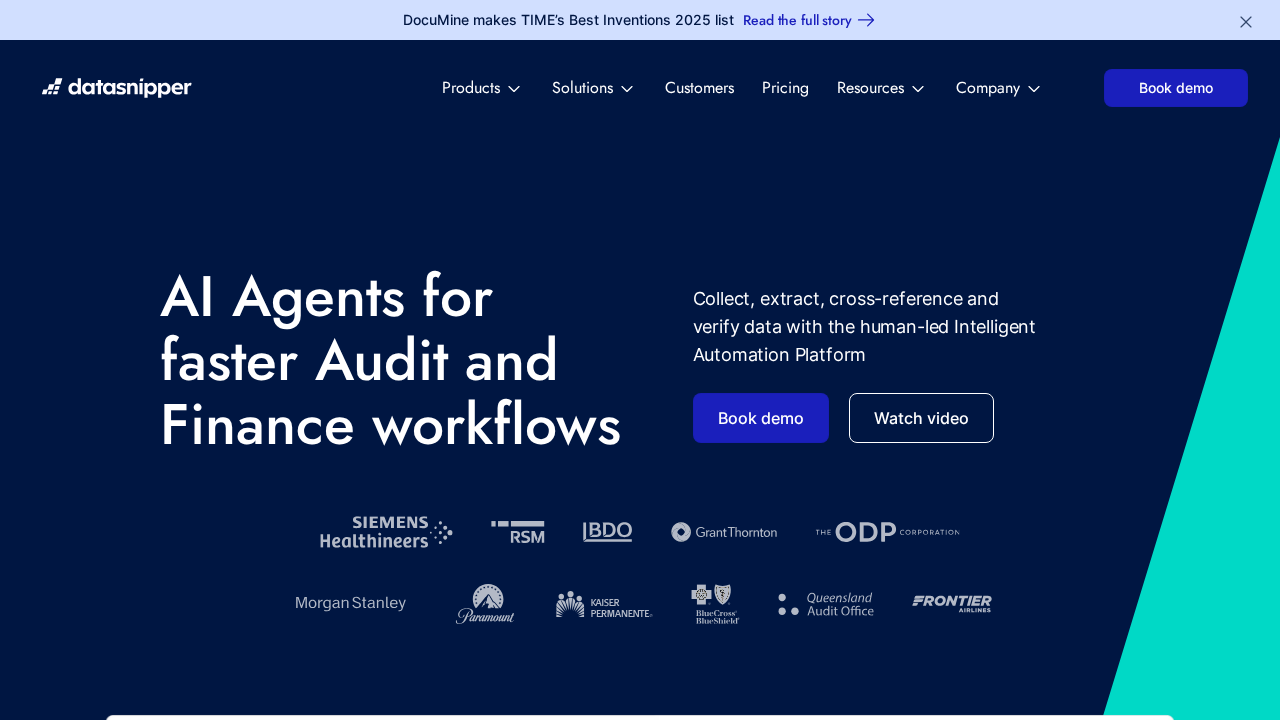Viewport: 1280px width, 720px height.
Task: Click the Watch video button
Action: point(920,418)
